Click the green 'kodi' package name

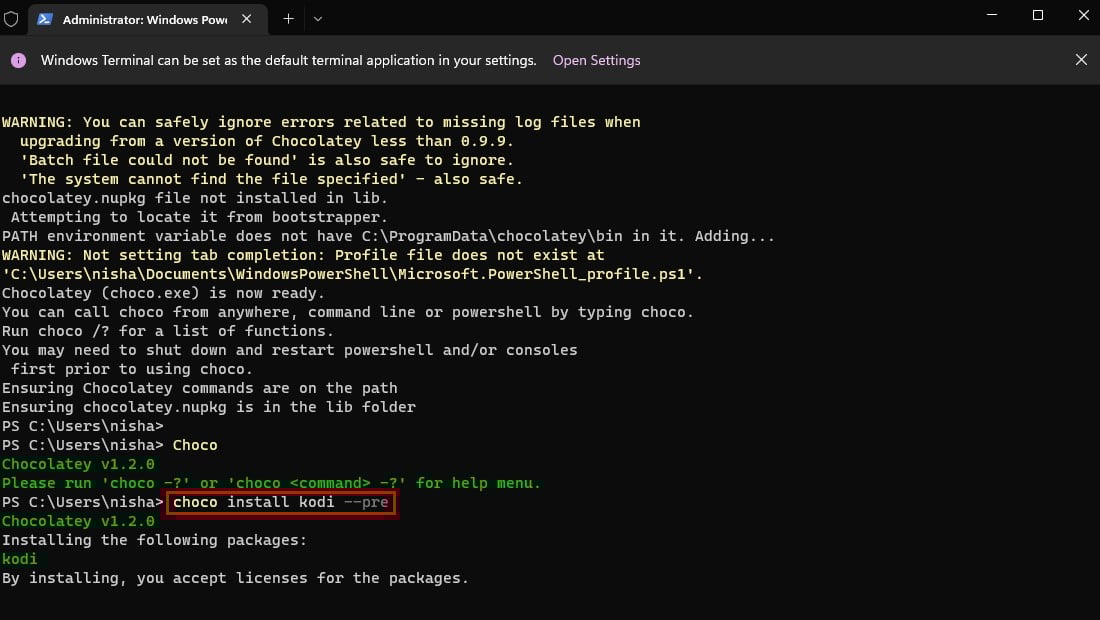(20, 559)
